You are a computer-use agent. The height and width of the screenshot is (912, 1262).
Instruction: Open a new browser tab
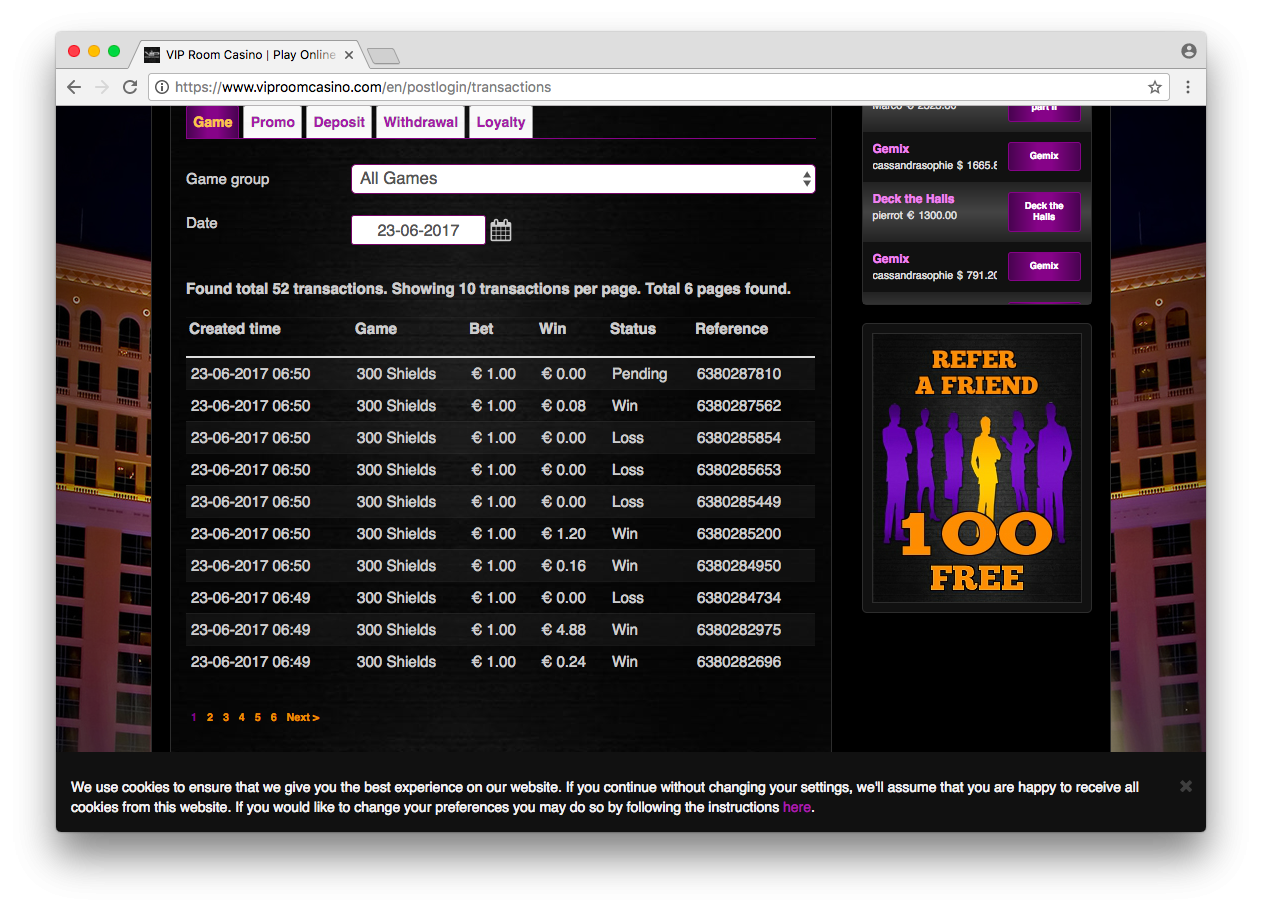[383, 55]
